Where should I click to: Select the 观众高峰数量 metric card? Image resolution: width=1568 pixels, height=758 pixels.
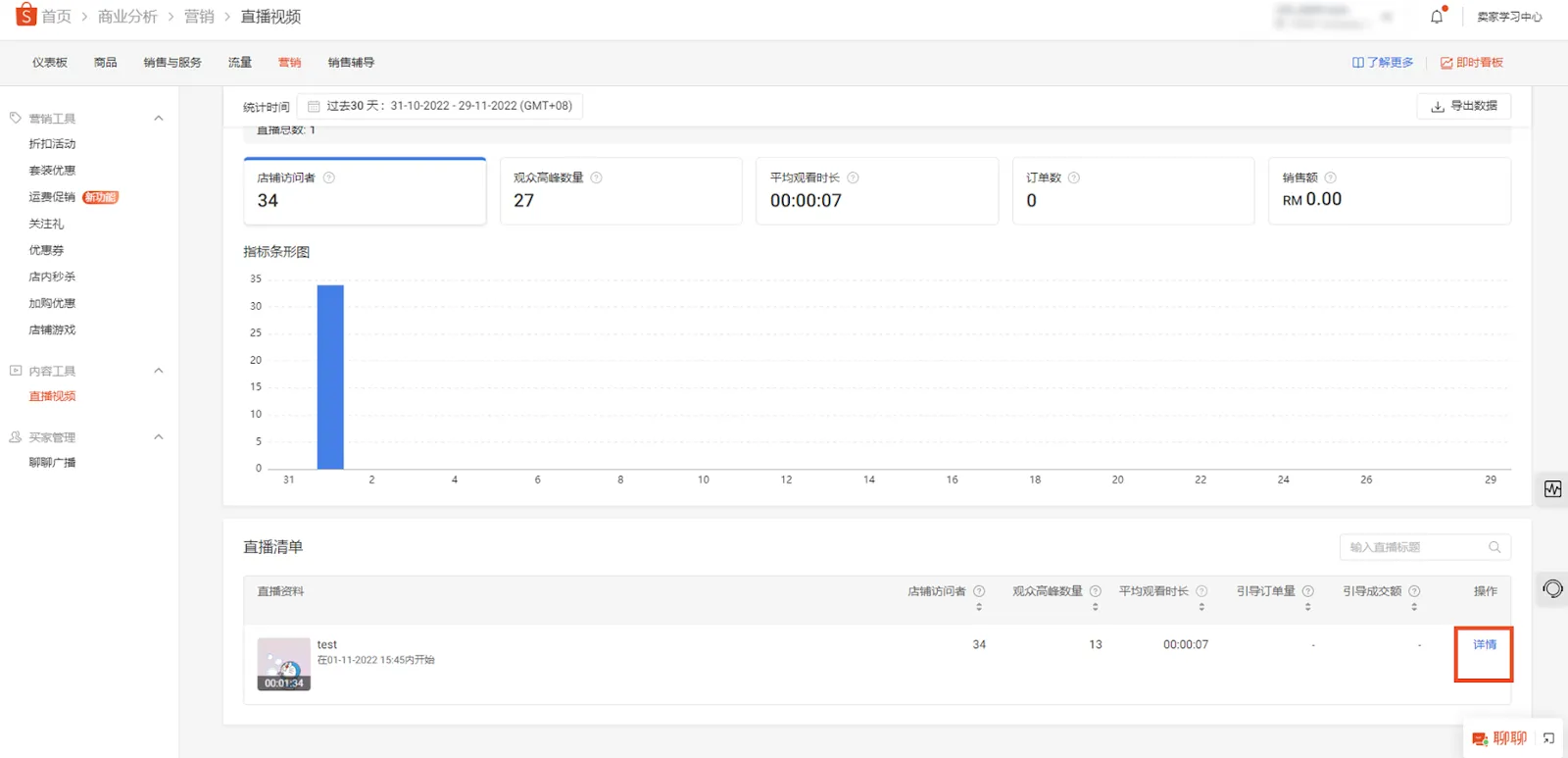click(x=620, y=191)
